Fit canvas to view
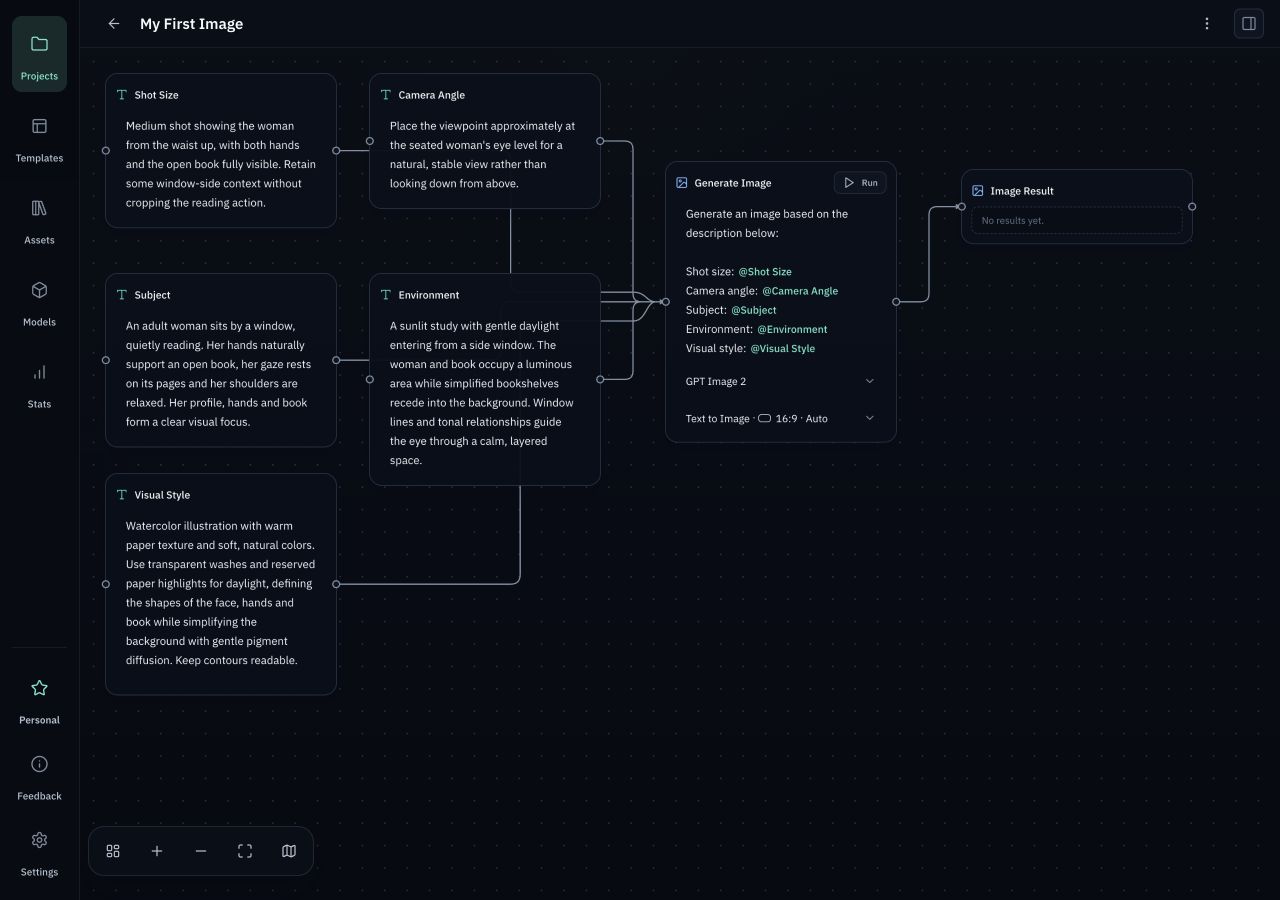This screenshot has width=1280, height=900. [x=245, y=851]
